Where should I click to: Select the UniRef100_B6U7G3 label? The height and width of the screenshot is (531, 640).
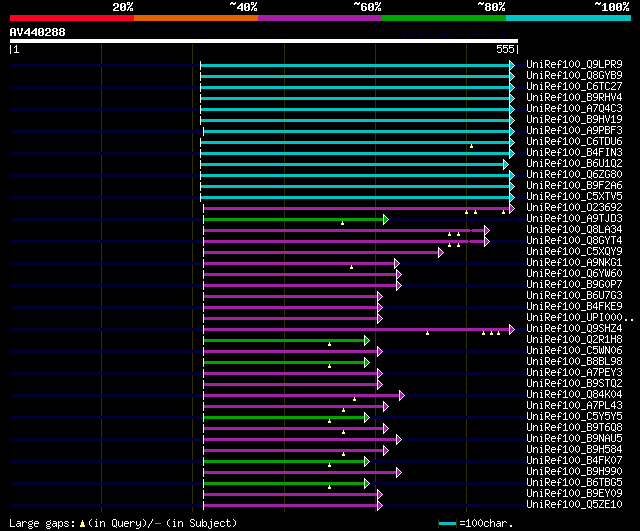coord(574,295)
